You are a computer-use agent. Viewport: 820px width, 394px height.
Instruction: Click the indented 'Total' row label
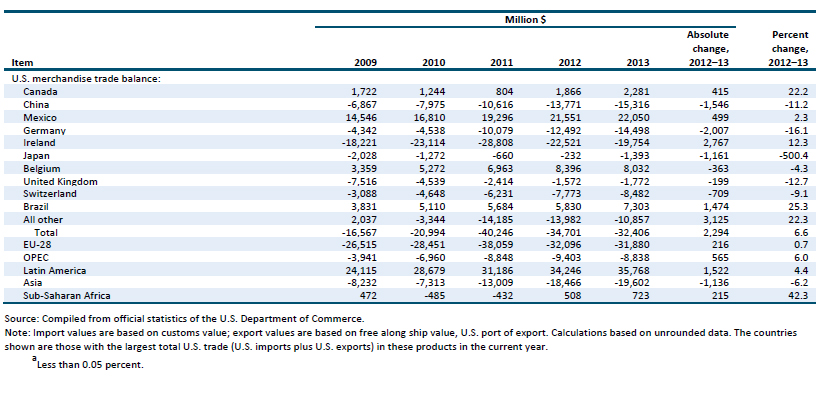pyautogui.click(x=46, y=232)
